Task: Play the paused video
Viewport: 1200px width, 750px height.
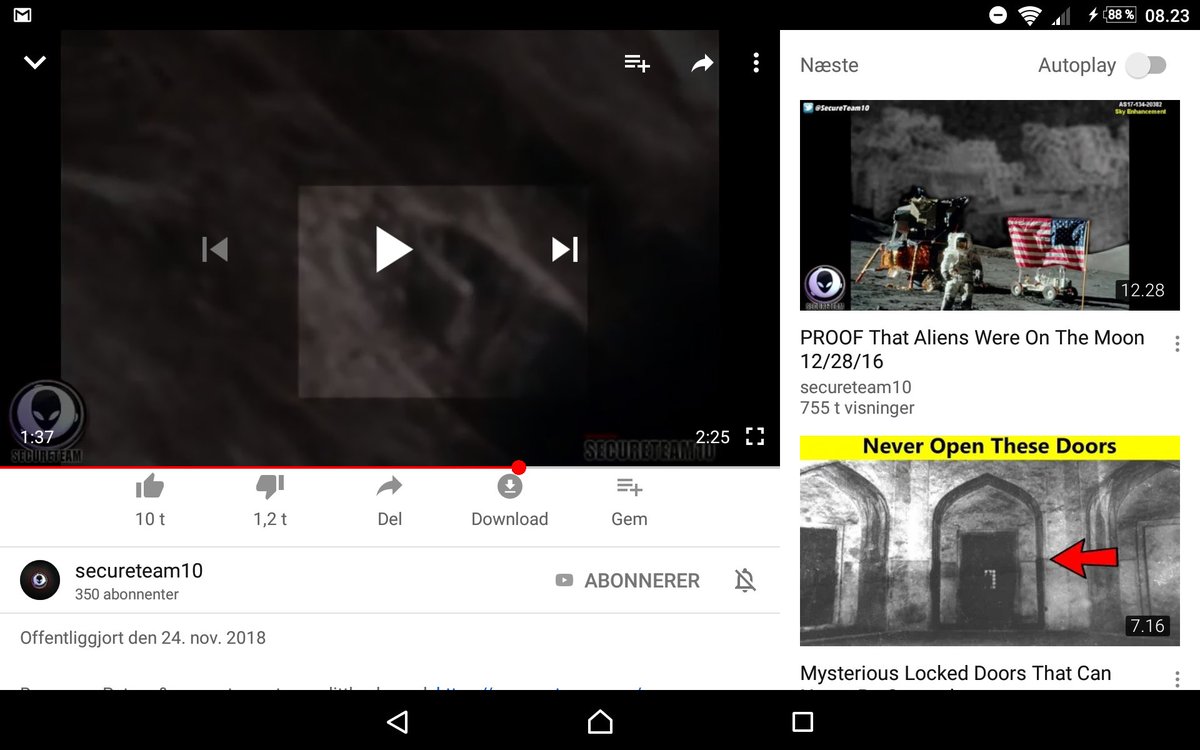Action: coord(393,249)
